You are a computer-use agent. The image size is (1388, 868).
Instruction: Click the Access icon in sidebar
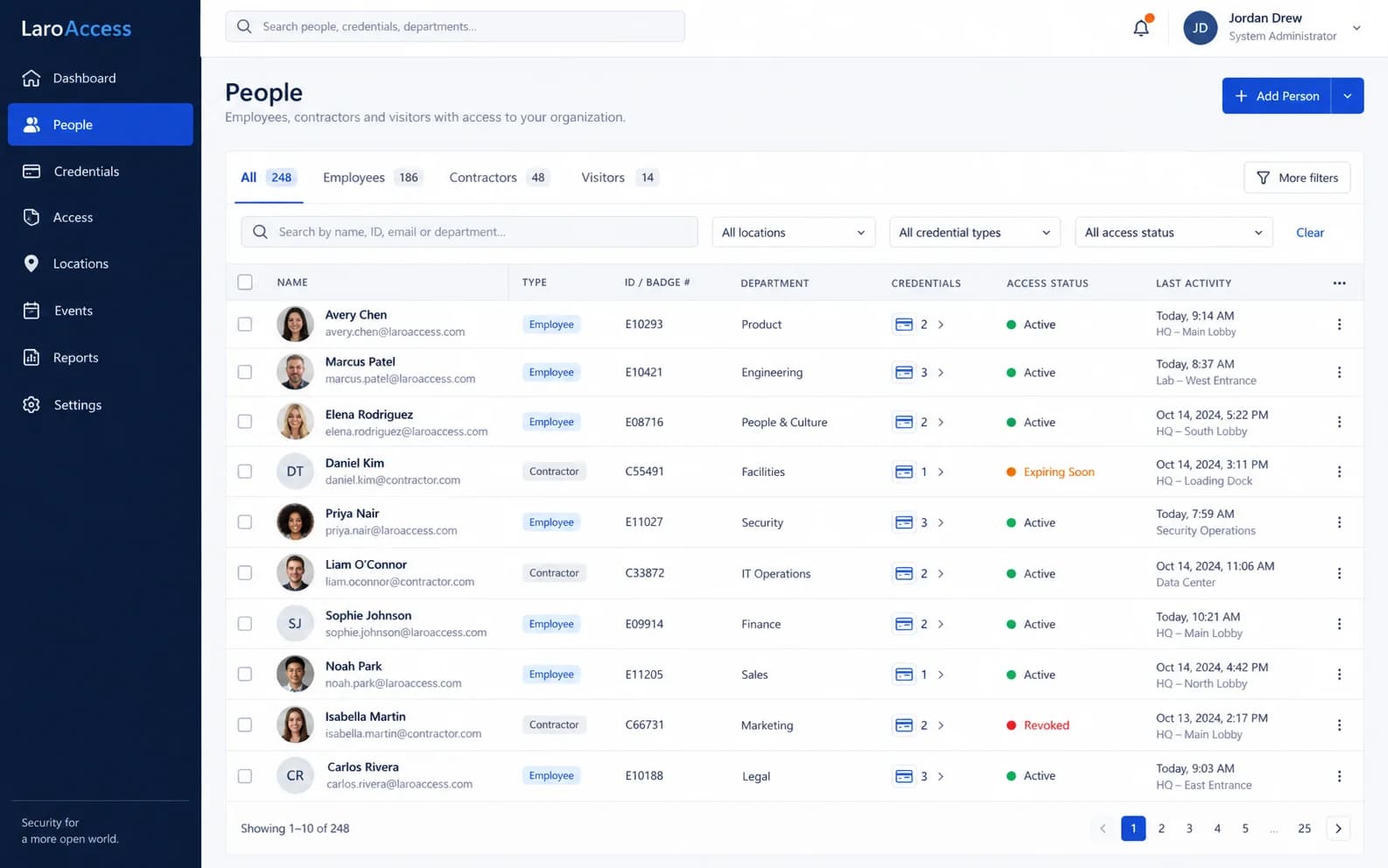[x=32, y=217]
